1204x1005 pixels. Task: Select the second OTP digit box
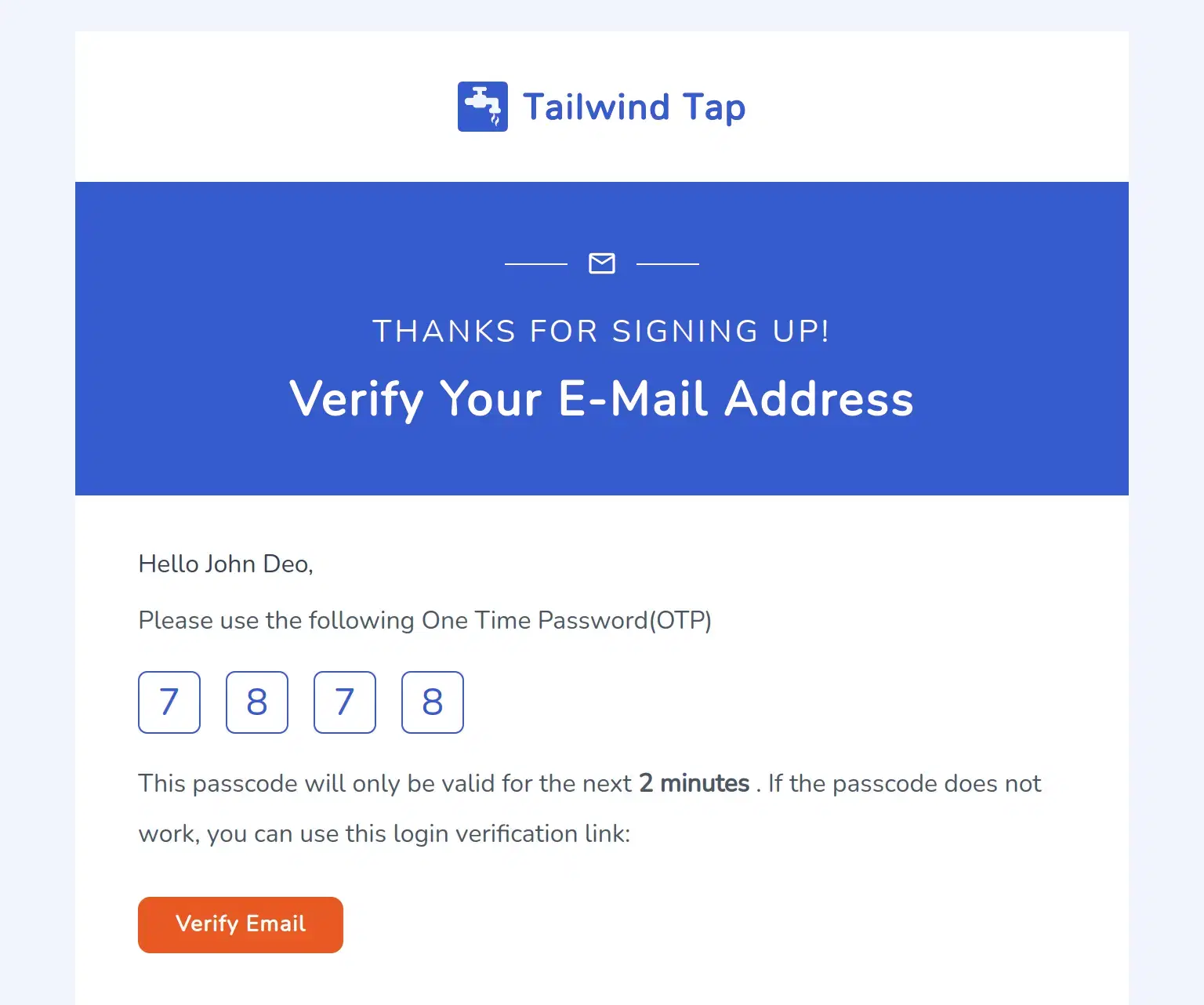(257, 702)
